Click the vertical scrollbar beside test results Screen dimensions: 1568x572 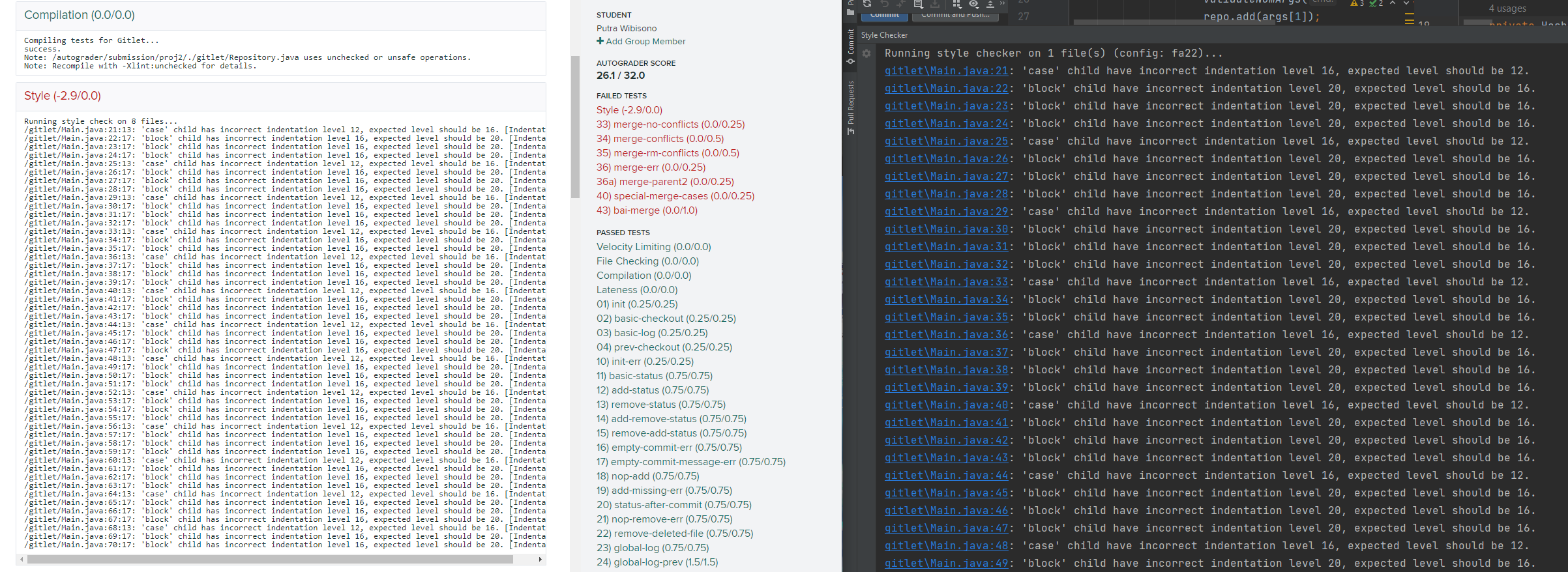coord(575,127)
